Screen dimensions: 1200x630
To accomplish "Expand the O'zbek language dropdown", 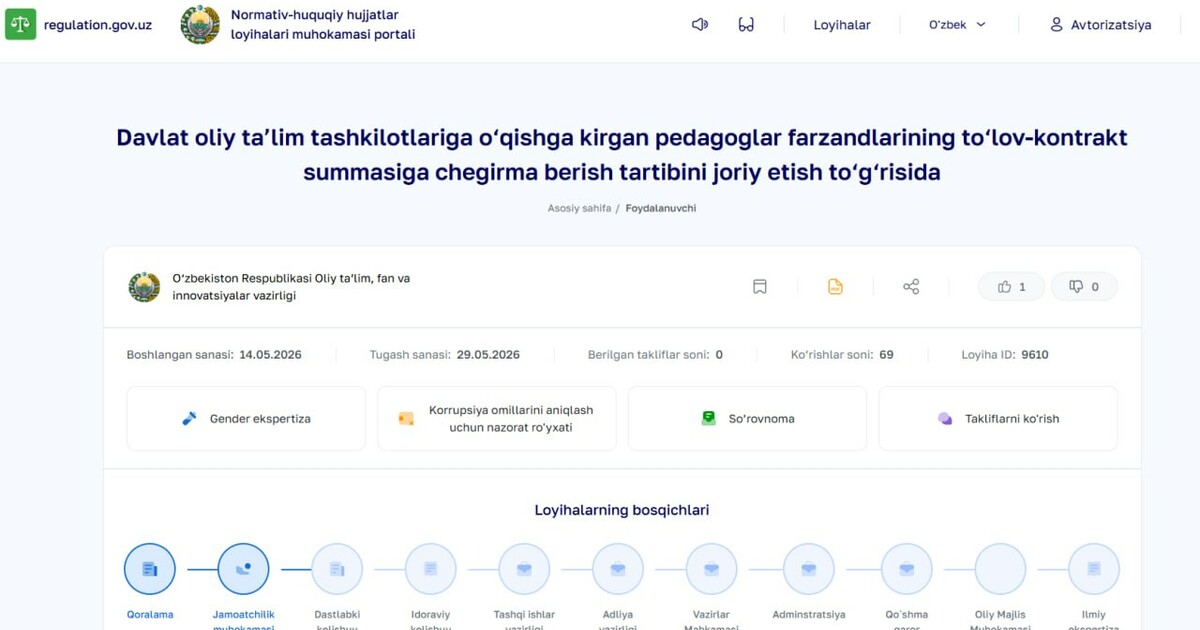I will click(x=957, y=25).
